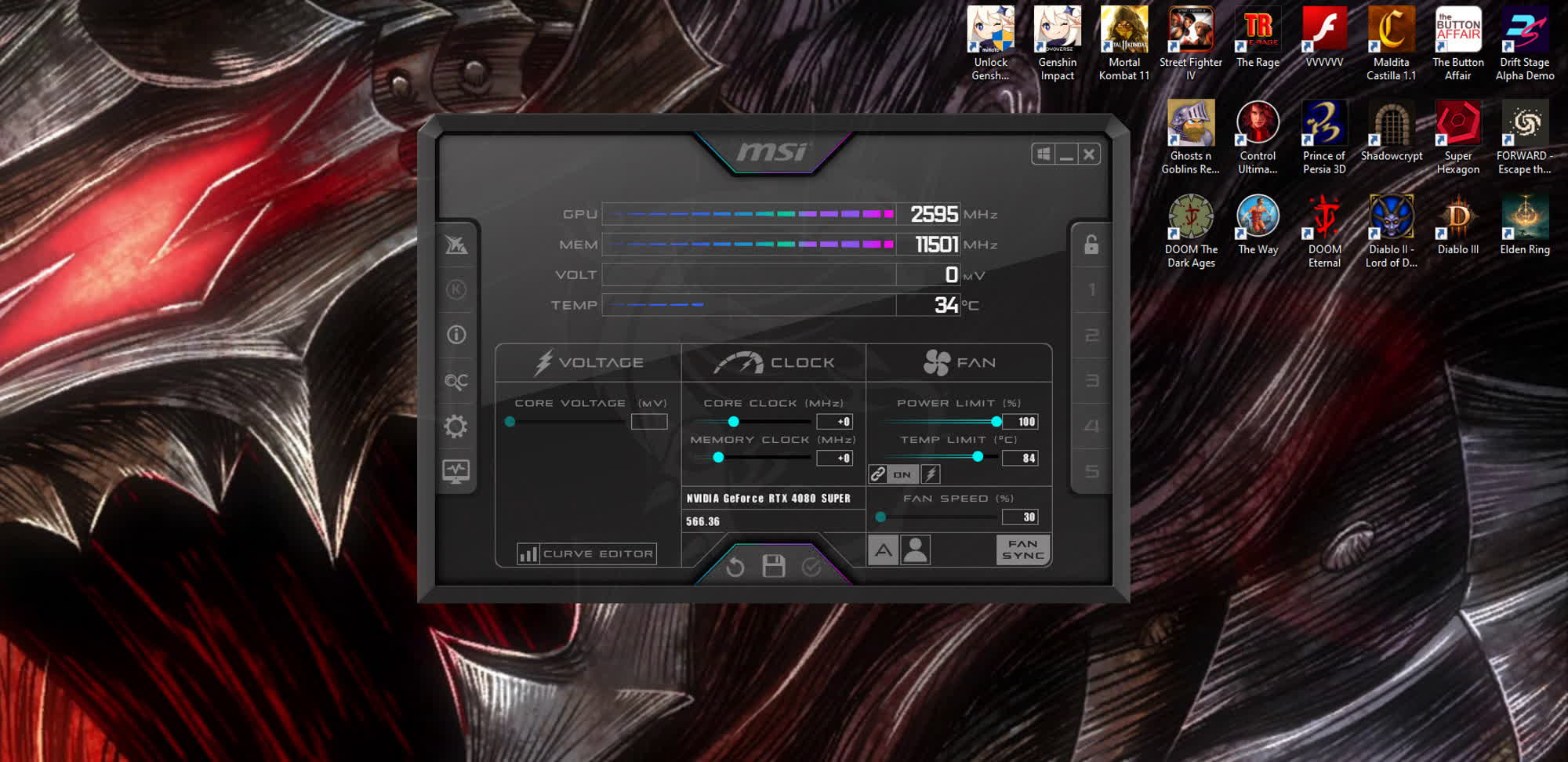Image resolution: width=1568 pixels, height=762 pixels.
Task: Select profile slot 1
Action: 1091,290
